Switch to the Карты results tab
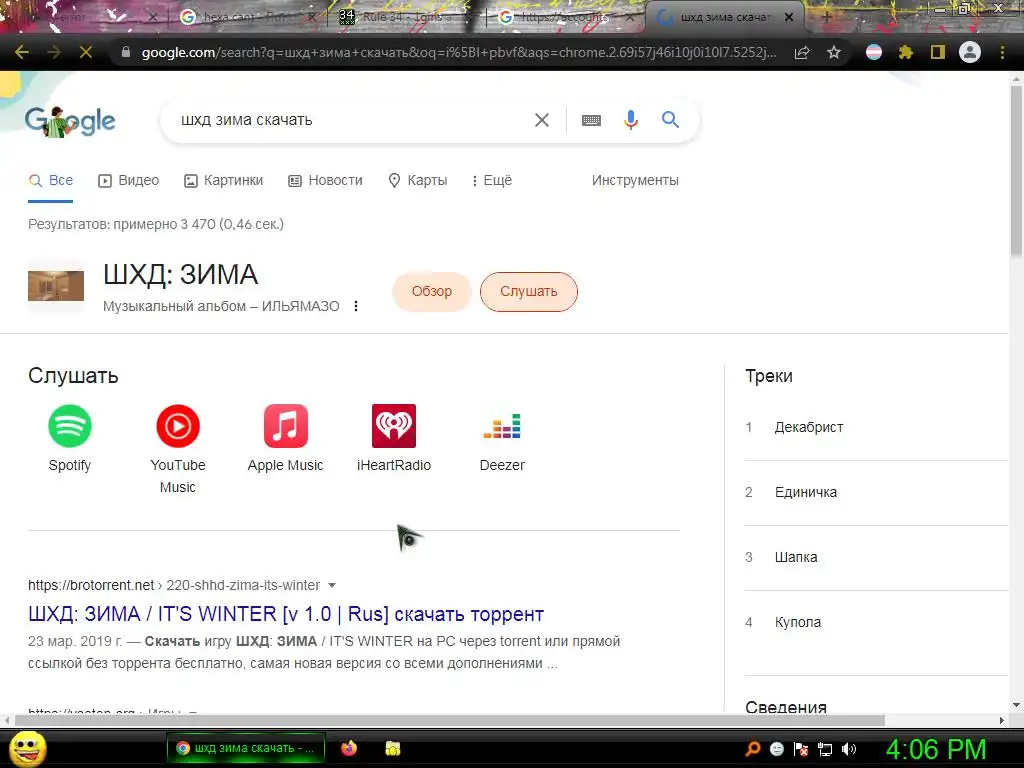 pos(417,180)
